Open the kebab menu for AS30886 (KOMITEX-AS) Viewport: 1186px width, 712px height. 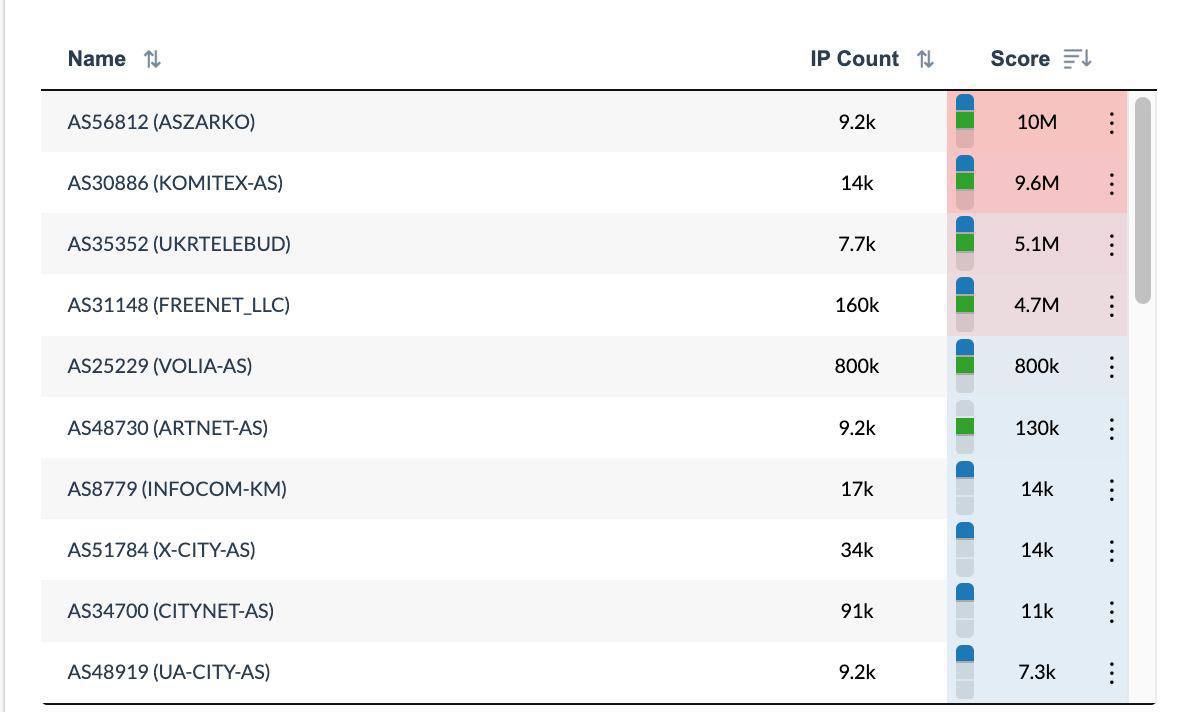(1111, 183)
